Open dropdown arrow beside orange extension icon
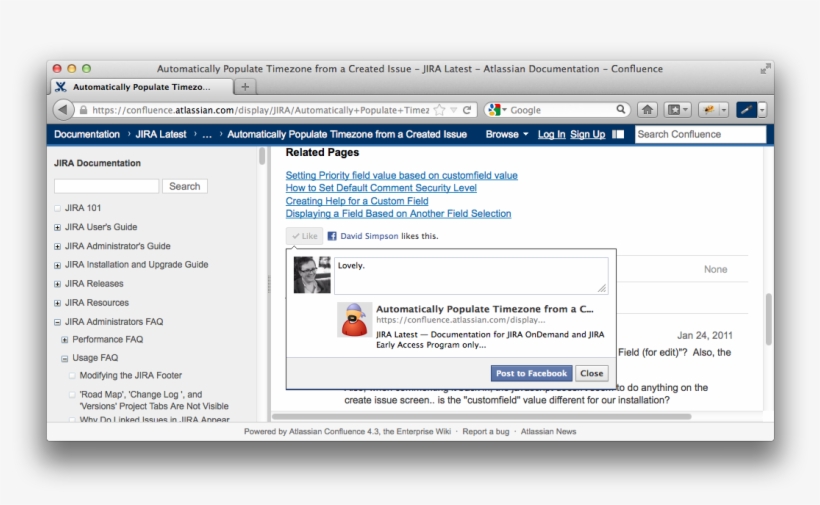Screen dimensions: 820x505 [724, 110]
